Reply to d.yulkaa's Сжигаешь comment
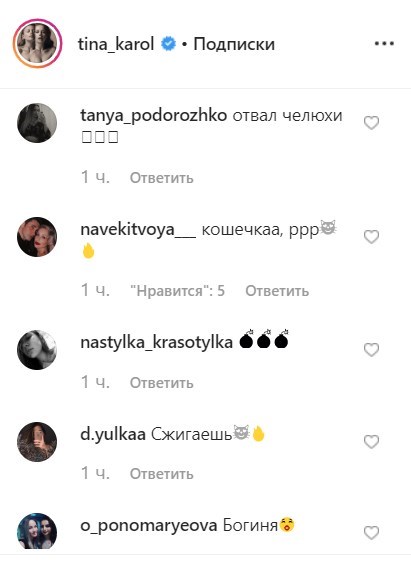The height and width of the screenshot is (565, 411). 161,474
